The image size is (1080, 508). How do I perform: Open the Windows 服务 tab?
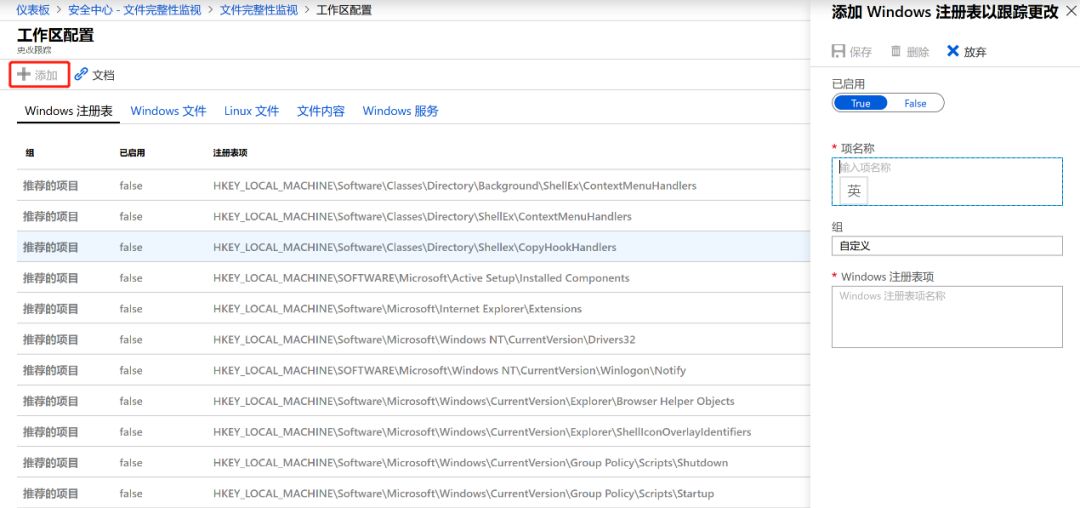(400, 111)
